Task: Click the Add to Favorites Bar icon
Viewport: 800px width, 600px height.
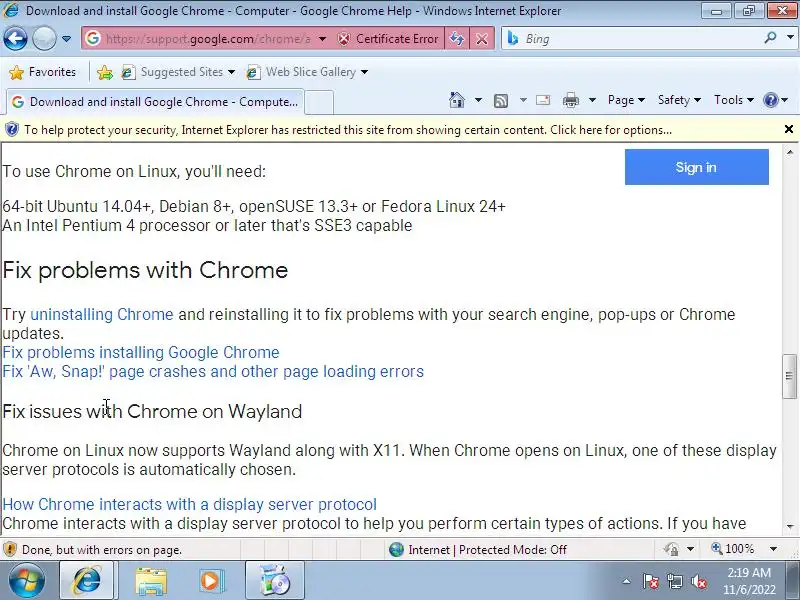Action: click(x=105, y=72)
